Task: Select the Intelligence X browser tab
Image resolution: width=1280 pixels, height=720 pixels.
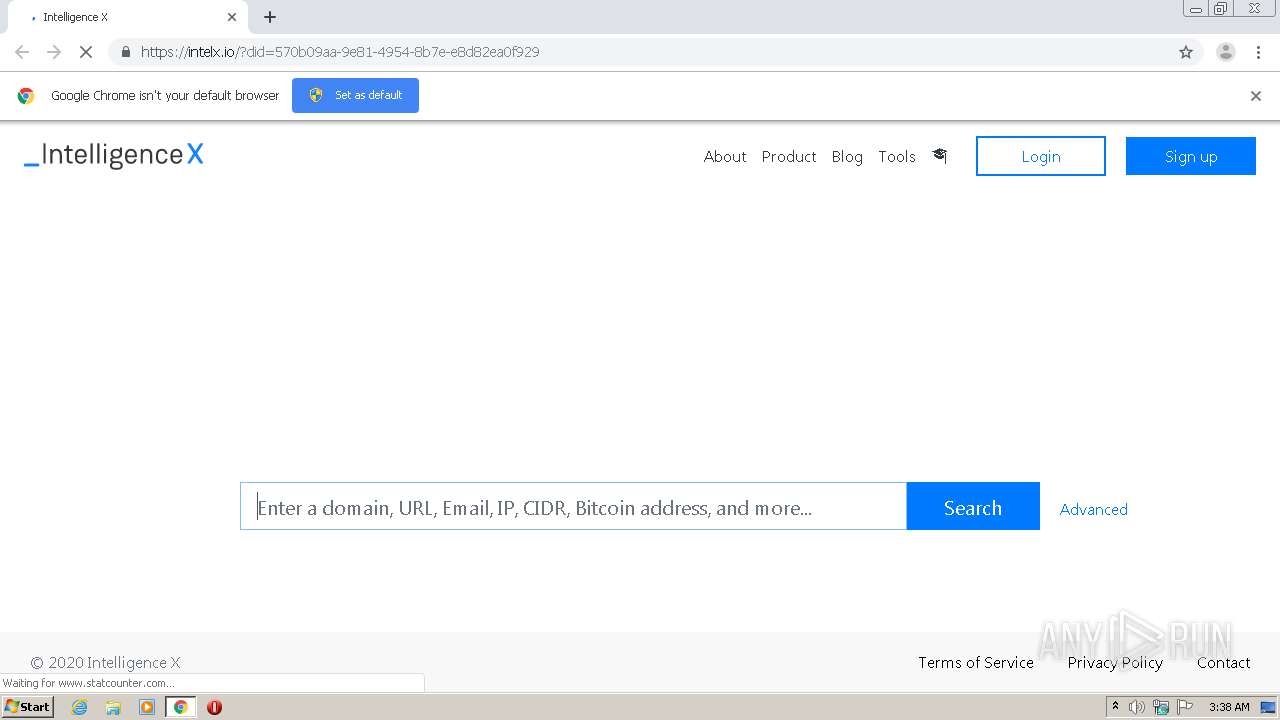Action: pos(130,17)
